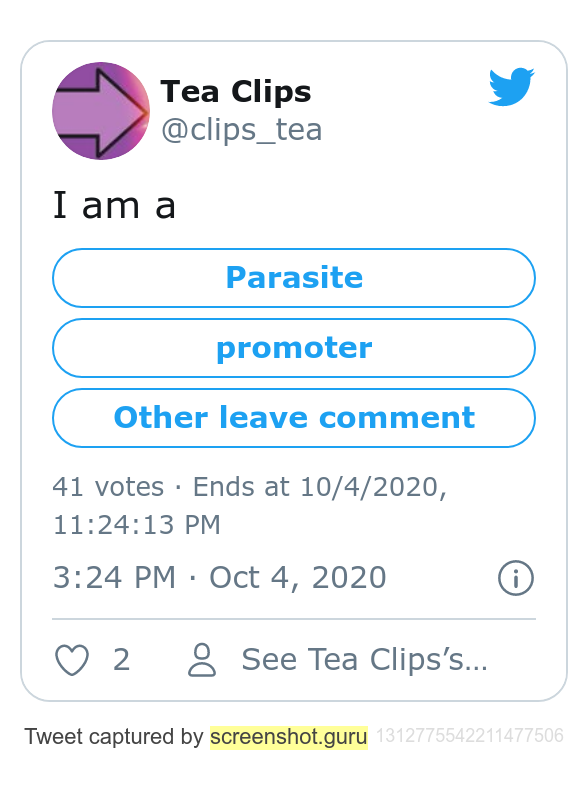Open the Tea Clips profile avatar

click(x=101, y=111)
